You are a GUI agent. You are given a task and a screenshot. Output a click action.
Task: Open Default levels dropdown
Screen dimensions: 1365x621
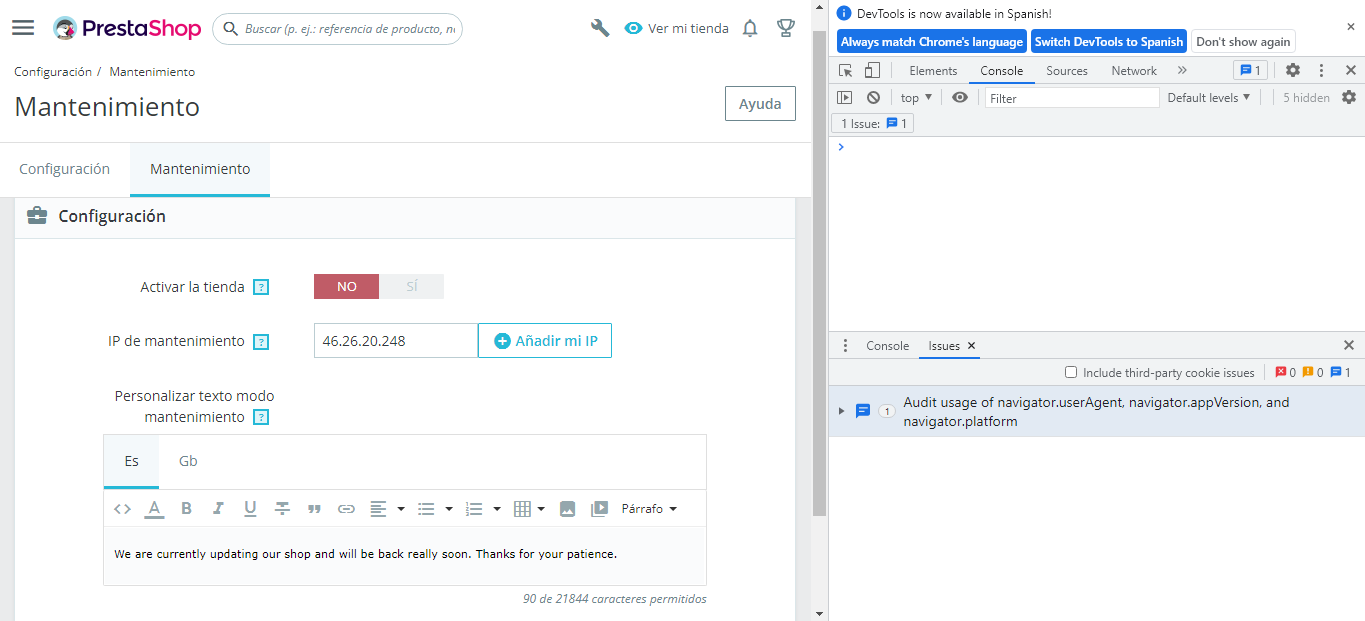pyautogui.click(x=1209, y=98)
